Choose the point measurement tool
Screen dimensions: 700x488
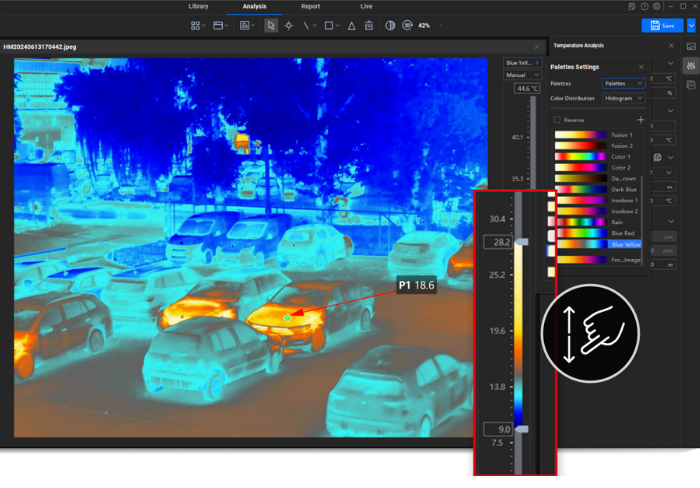289,25
